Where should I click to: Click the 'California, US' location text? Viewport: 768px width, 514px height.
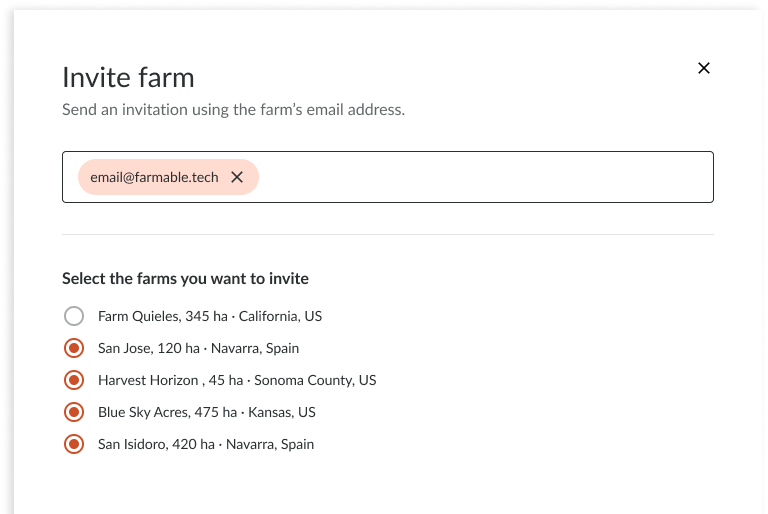[280, 316]
